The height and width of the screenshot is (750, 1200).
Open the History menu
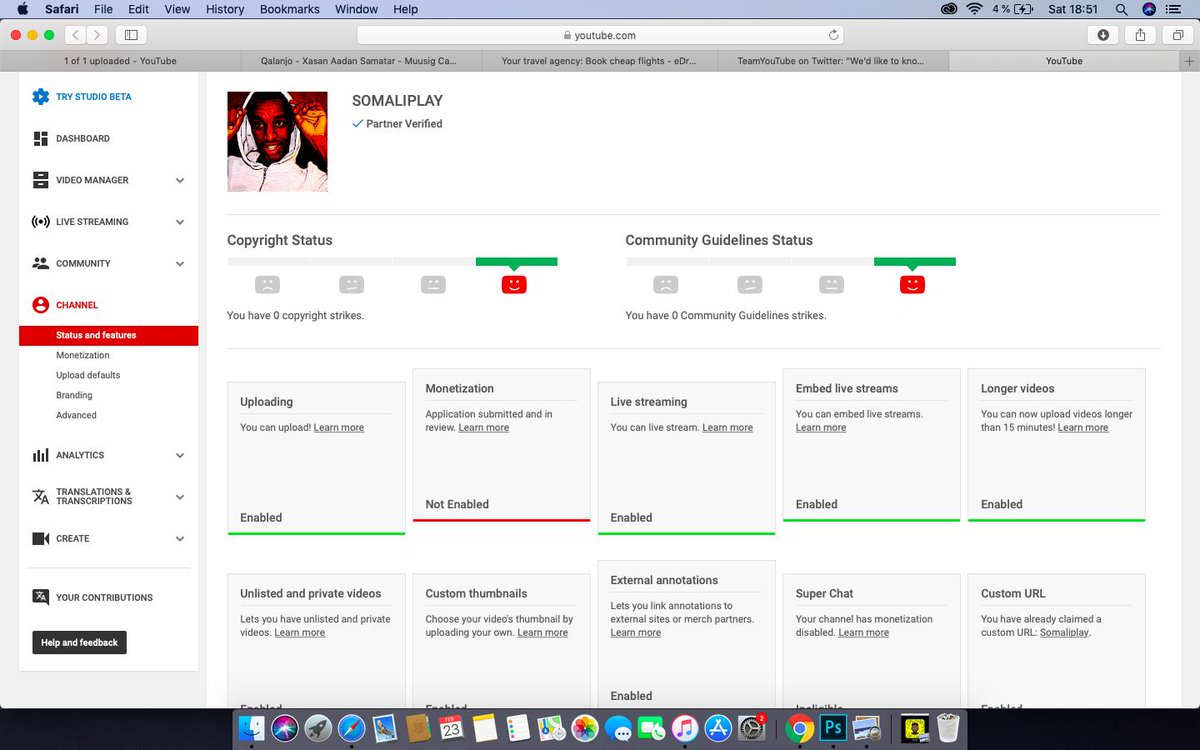click(x=225, y=9)
